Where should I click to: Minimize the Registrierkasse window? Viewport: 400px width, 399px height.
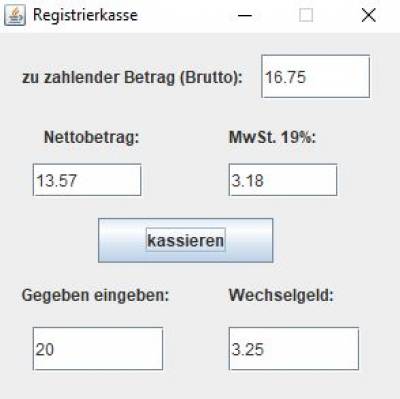click(245, 15)
